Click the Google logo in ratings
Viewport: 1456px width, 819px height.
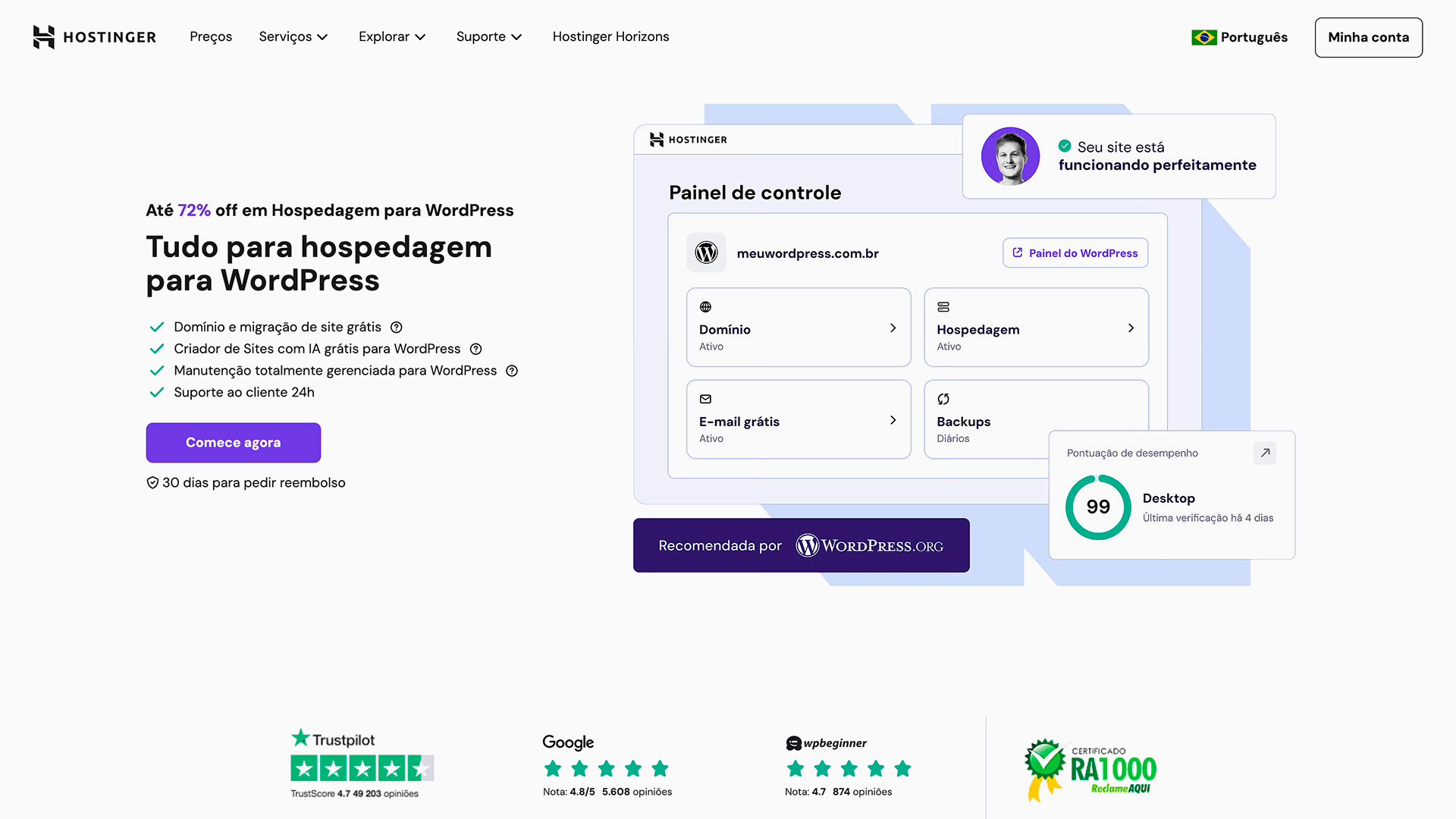[x=568, y=742]
